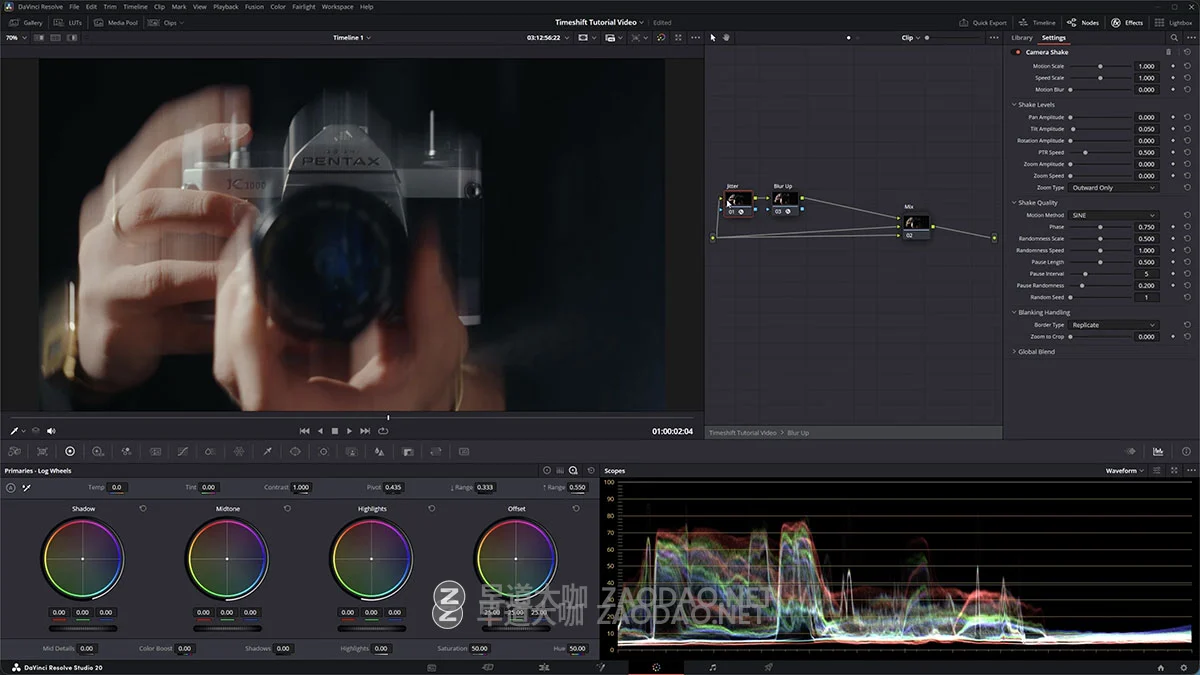Go to the Color page icon
1200x675 pixels.
point(656,666)
